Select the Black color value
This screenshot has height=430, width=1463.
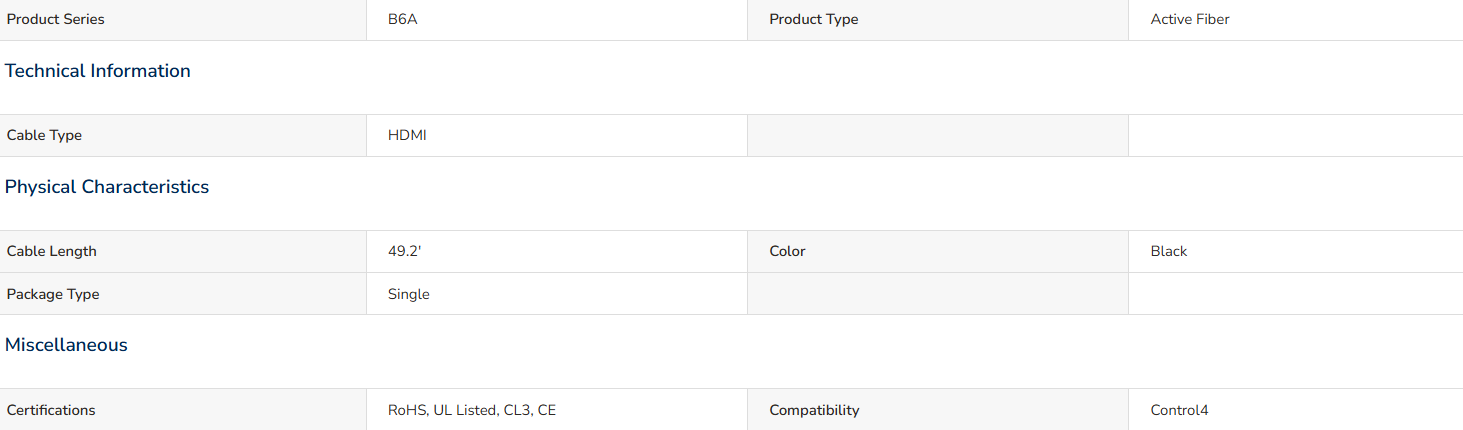click(x=1169, y=251)
